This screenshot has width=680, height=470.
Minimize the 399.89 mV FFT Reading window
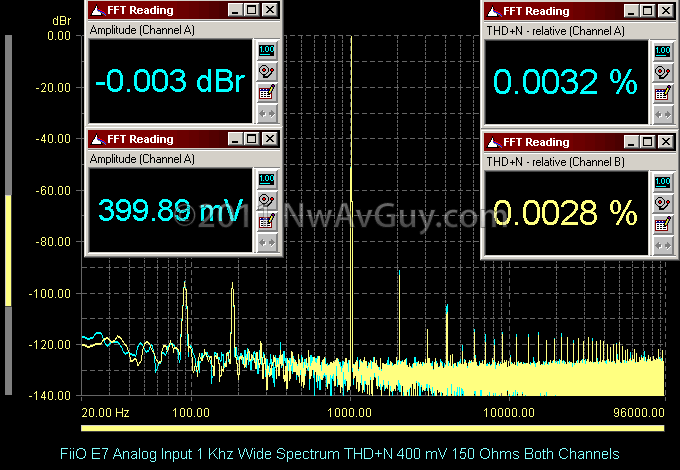pyautogui.click(x=235, y=139)
